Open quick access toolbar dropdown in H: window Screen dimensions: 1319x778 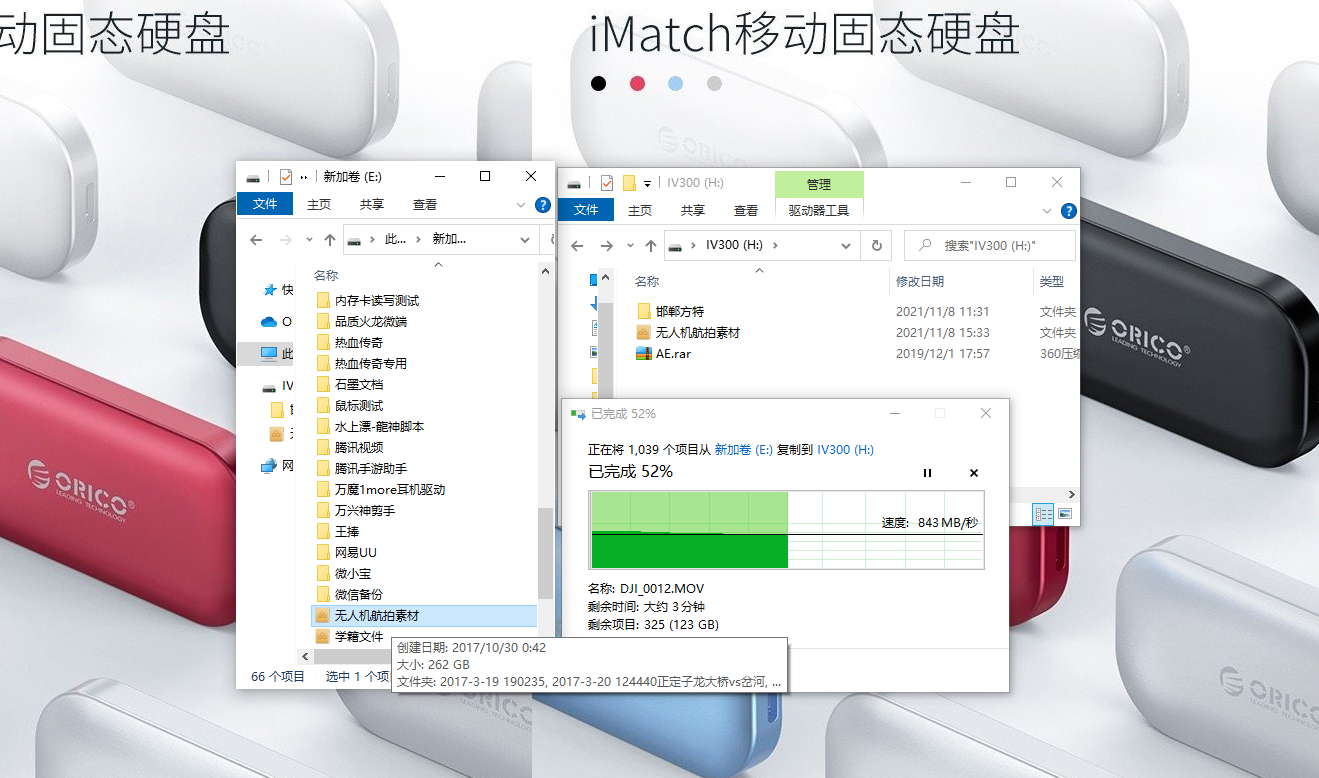(x=648, y=183)
